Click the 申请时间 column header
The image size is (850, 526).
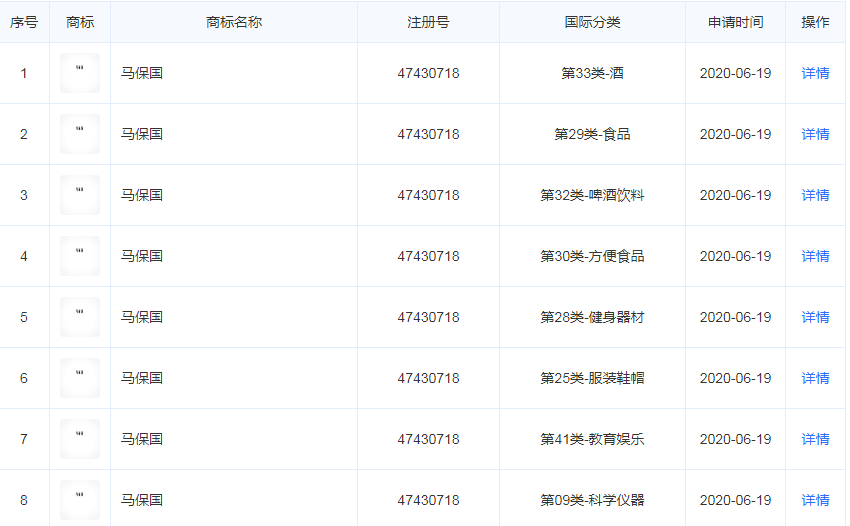click(x=735, y=22)
